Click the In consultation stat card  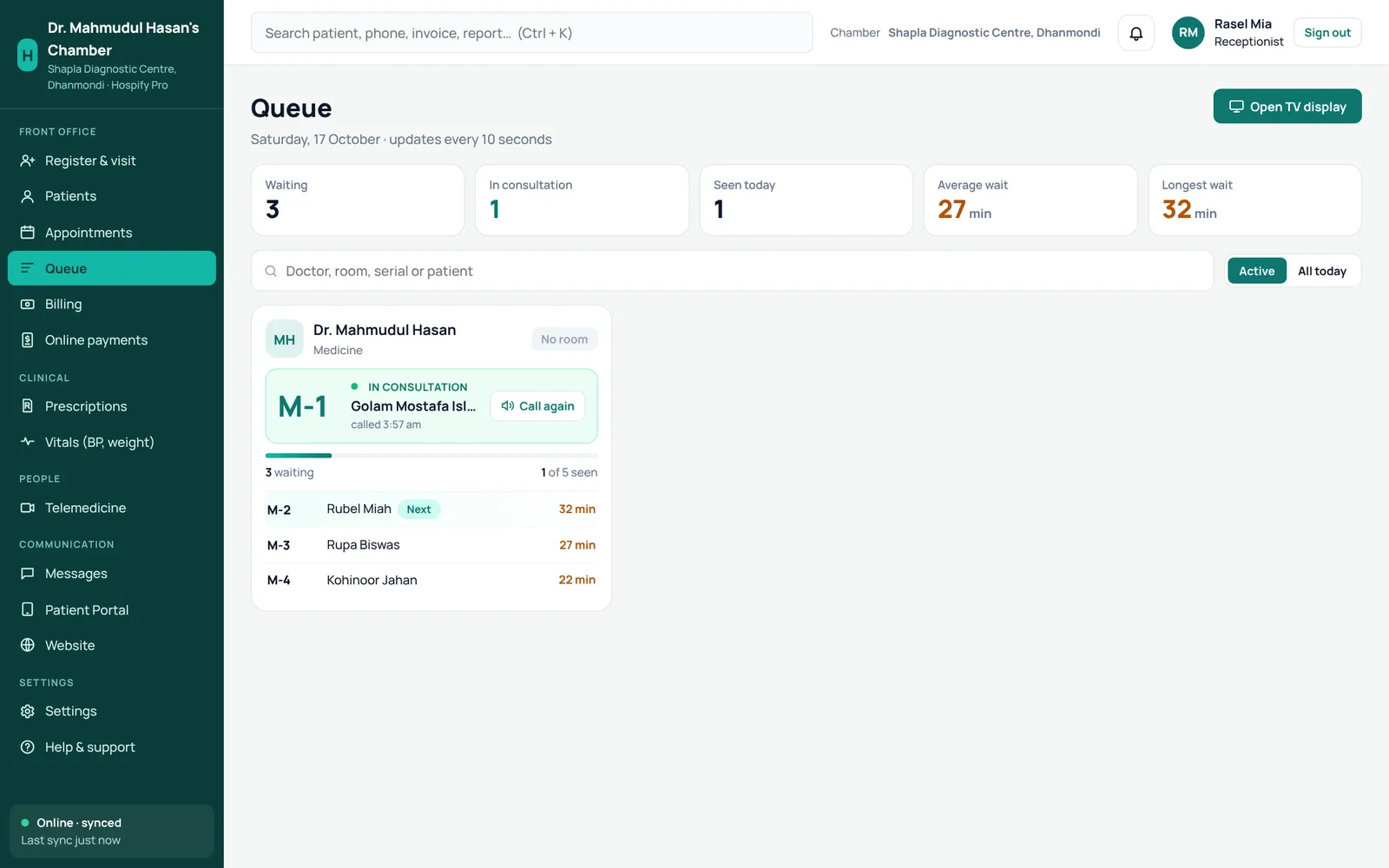click(x=582, y=200)
